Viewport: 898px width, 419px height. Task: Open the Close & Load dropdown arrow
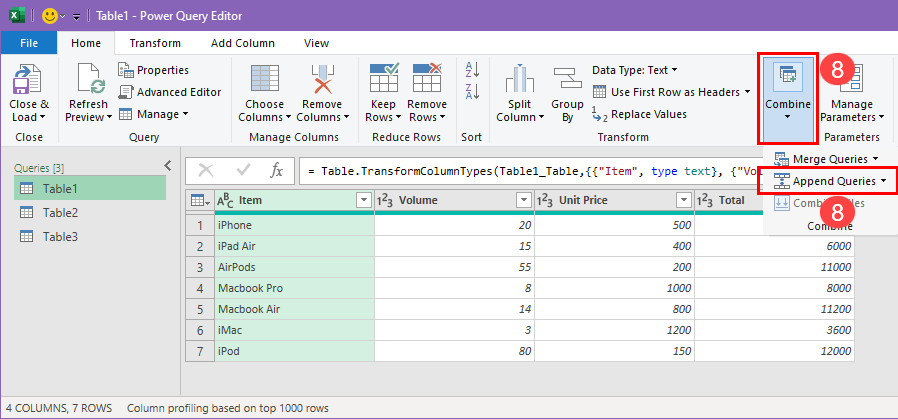pyautogui.click(x=42, y=118)
